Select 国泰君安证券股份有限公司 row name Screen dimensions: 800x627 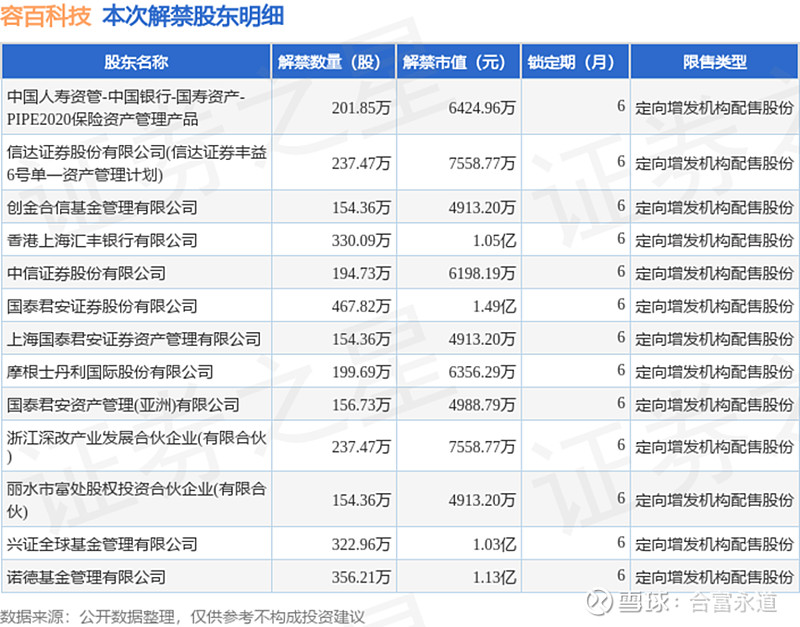pyautogui.click(x=102, y=306)
